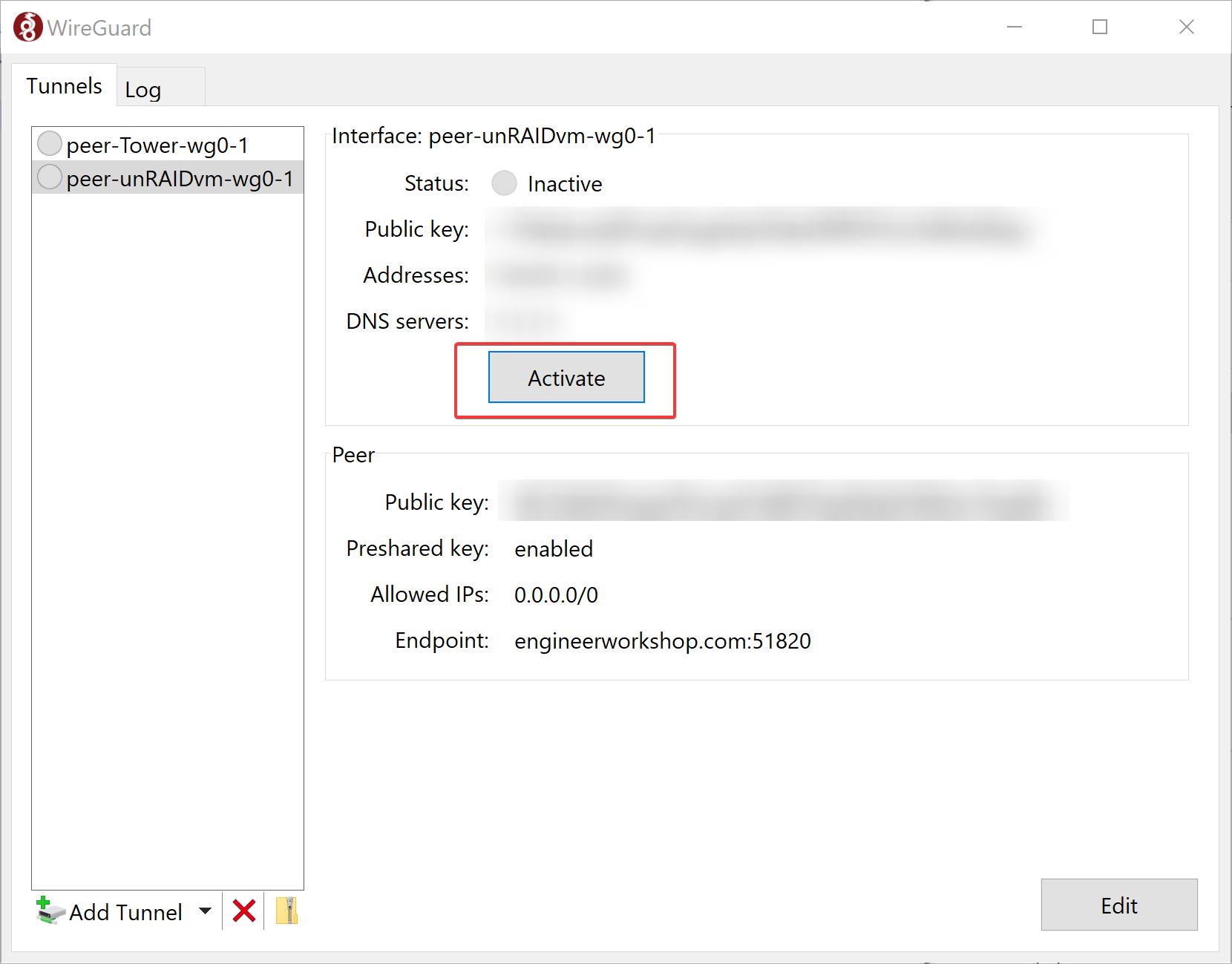Image resolution: width=1232 pixels, height=964 pixels.
Task: Click the Edit button
Action: [1118, 905]
